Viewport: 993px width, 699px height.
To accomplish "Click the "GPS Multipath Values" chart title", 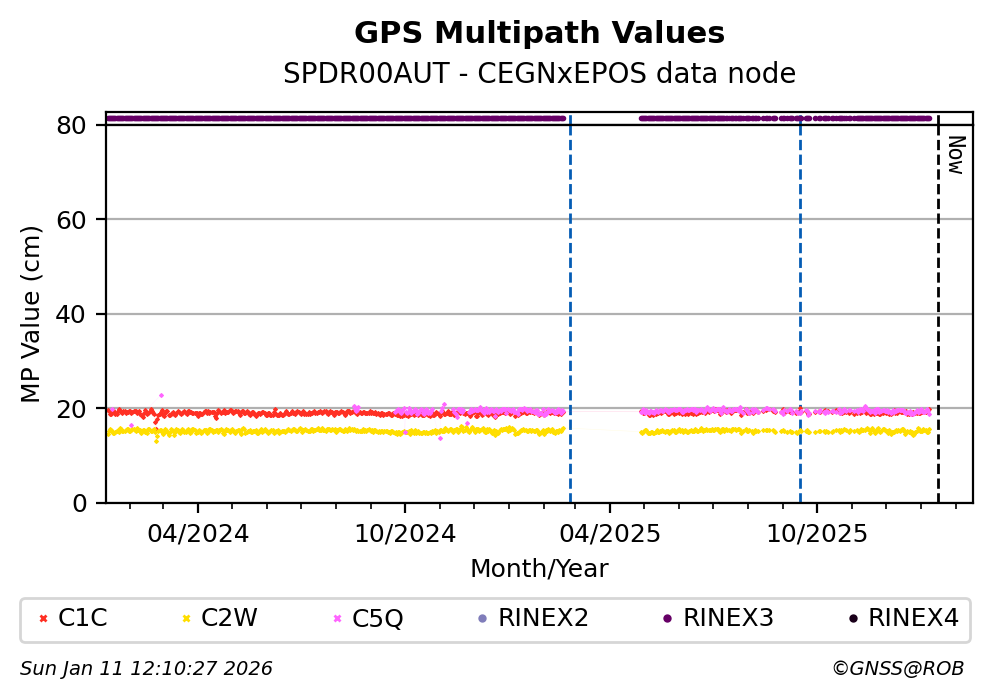I will pos(539,33).
